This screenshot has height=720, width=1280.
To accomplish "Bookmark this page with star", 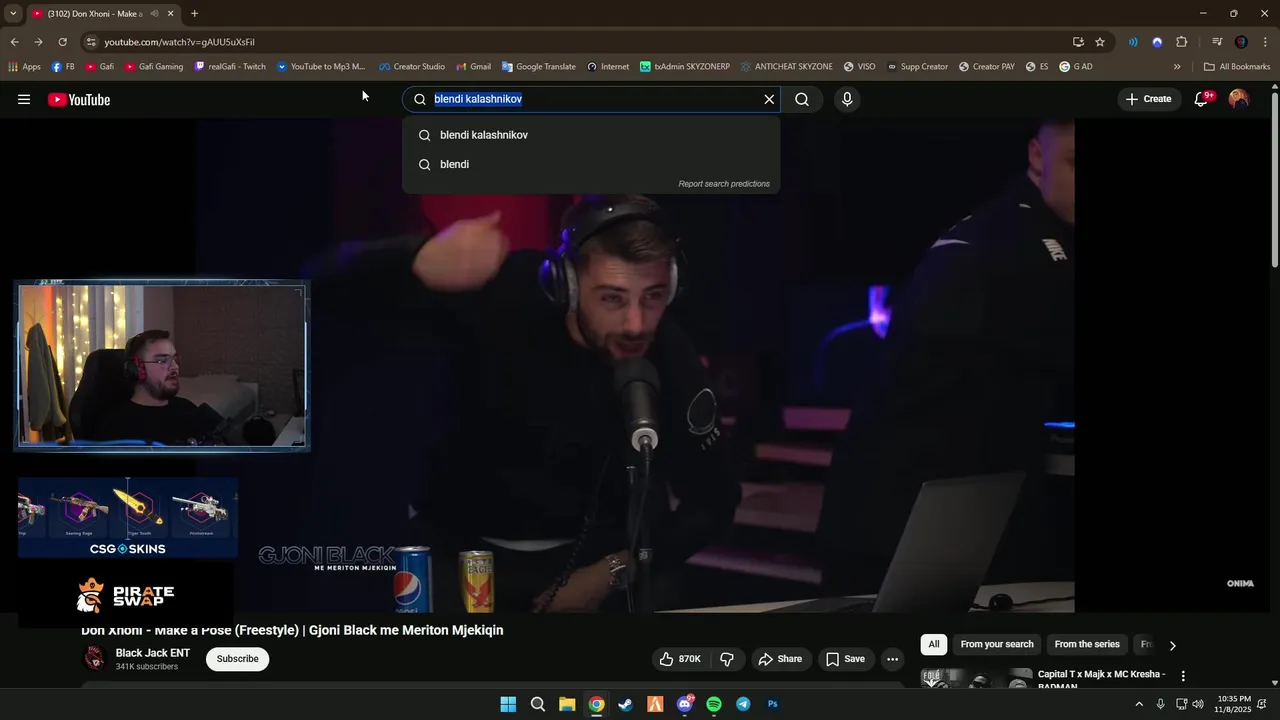I will coord(1100,42).
